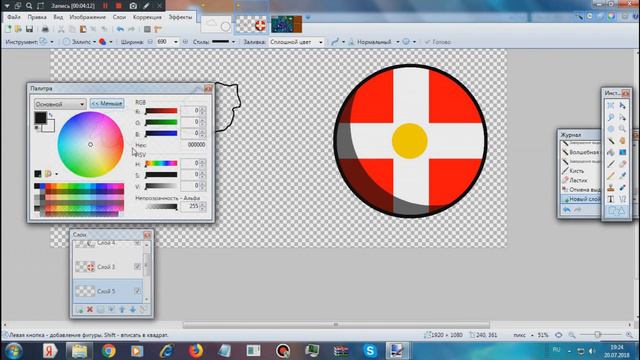Open the Эффекты menu
The width and height of the screenshot is (640, 360).
pos(180,17)
